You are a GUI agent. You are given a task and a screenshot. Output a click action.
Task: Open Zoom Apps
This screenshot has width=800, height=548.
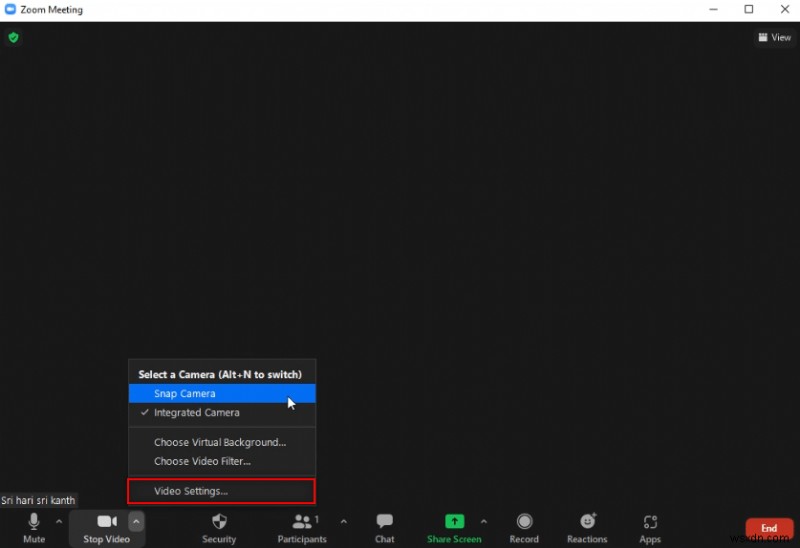click(650, 529)
